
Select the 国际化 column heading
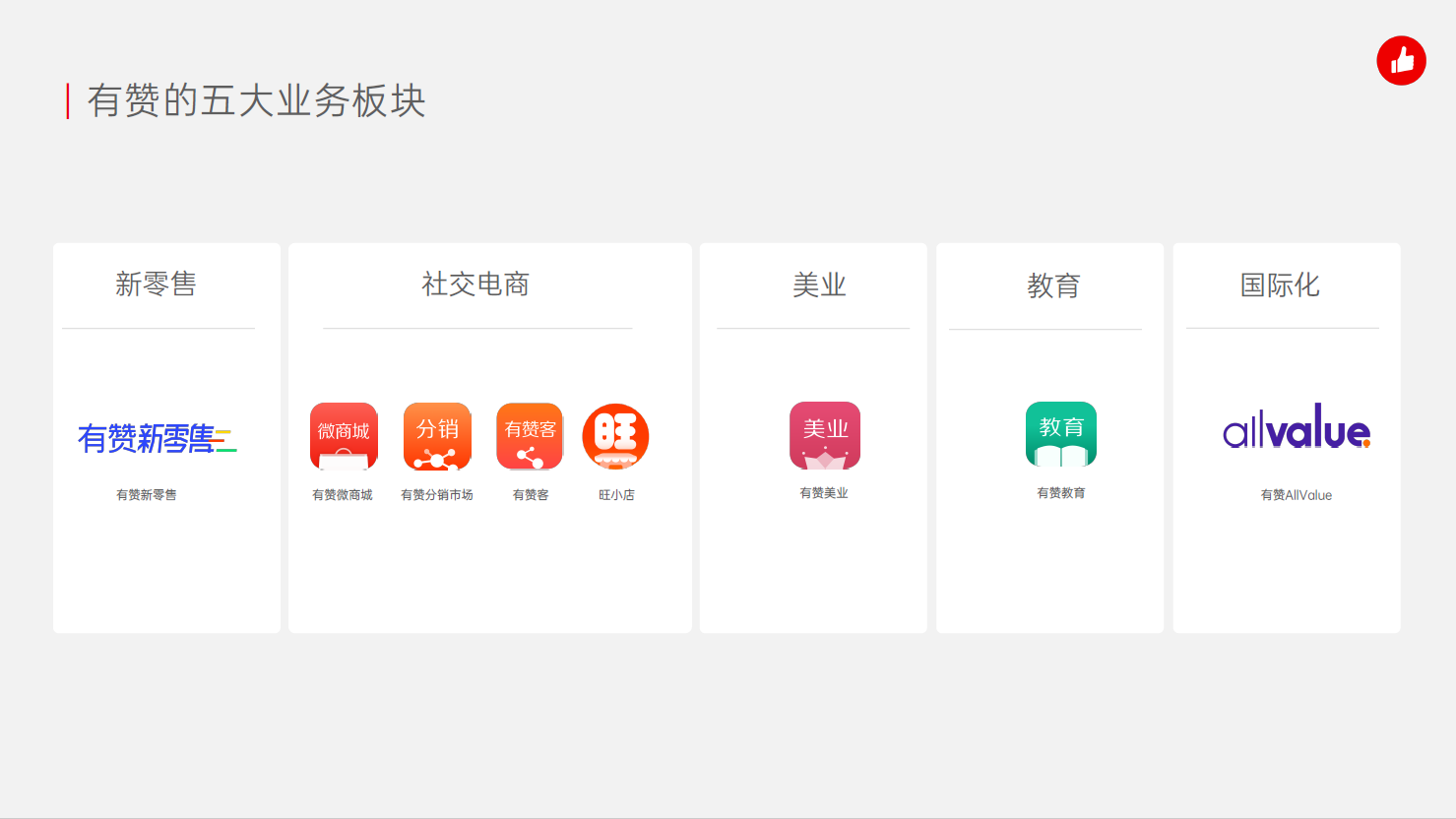click(x=1279, y=285)
